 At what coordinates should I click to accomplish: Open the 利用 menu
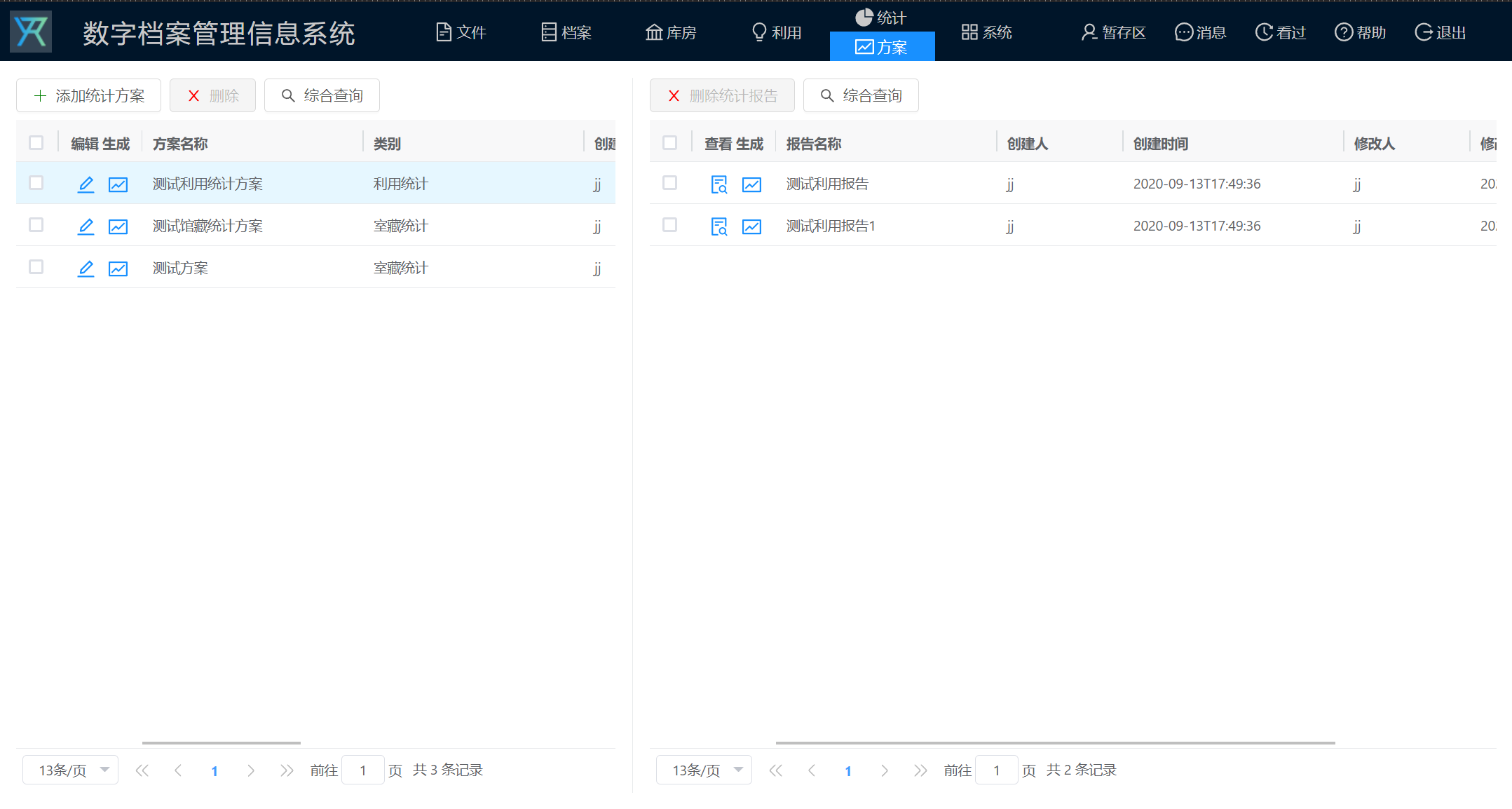tap(777, 32)
